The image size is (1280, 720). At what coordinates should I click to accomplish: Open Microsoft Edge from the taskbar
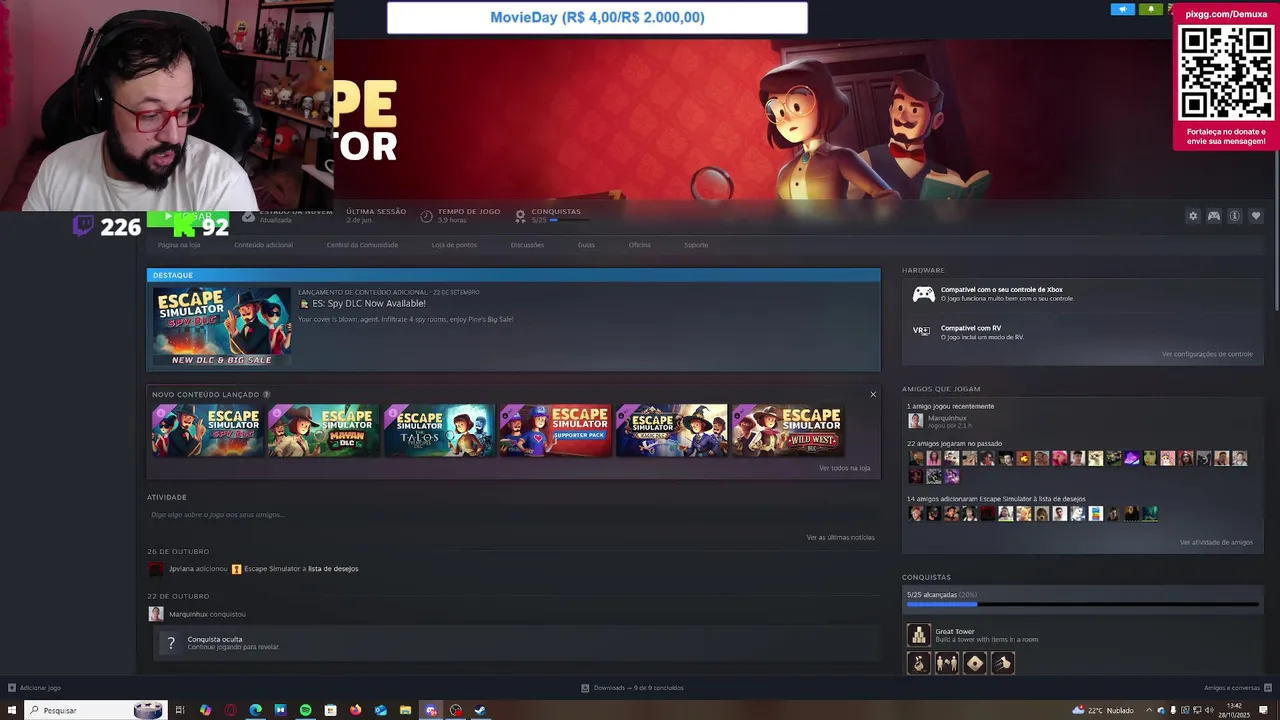pyautogui.click(x=255, y=710)
